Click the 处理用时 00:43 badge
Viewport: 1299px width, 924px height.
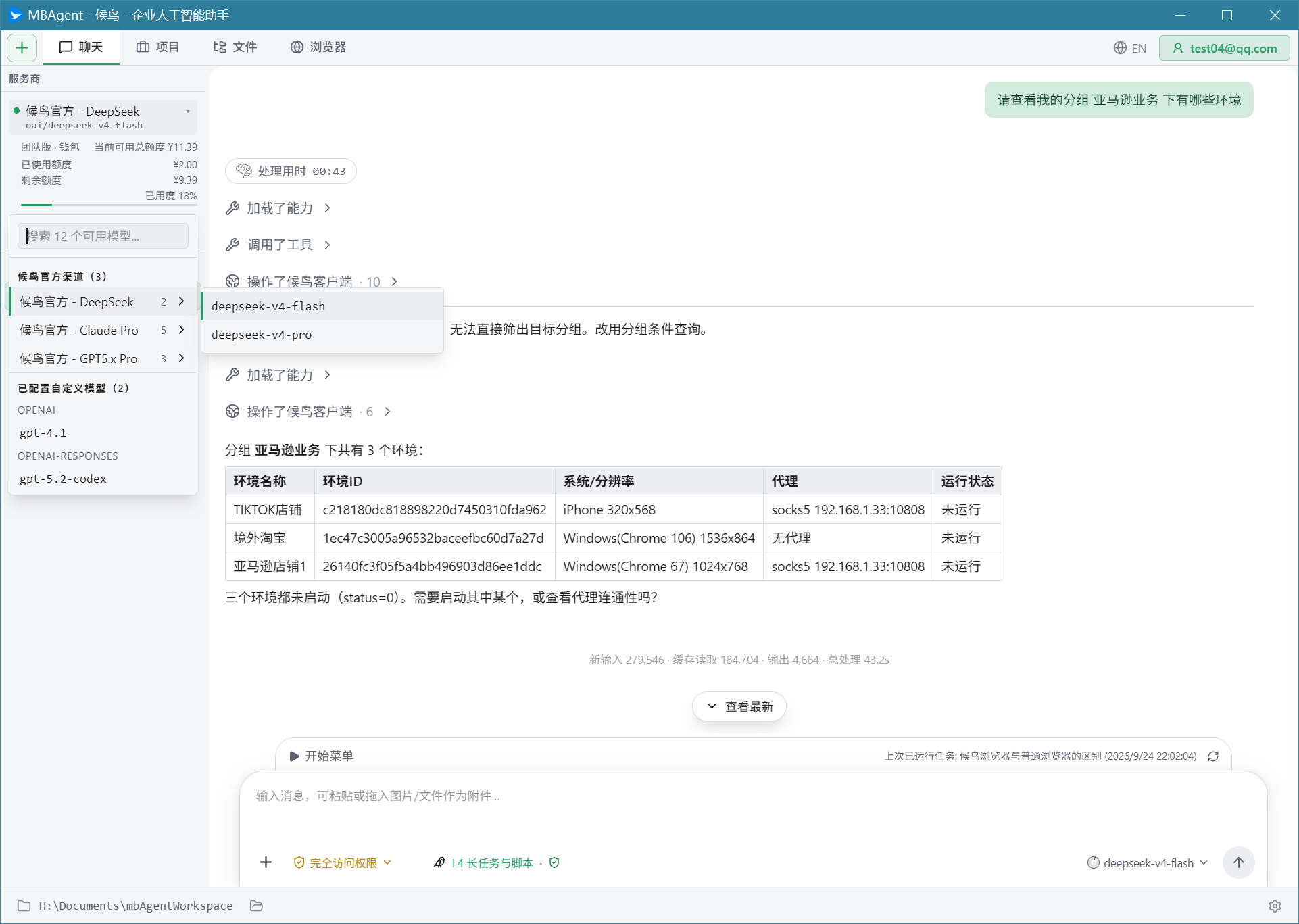[x=291, y=171]
